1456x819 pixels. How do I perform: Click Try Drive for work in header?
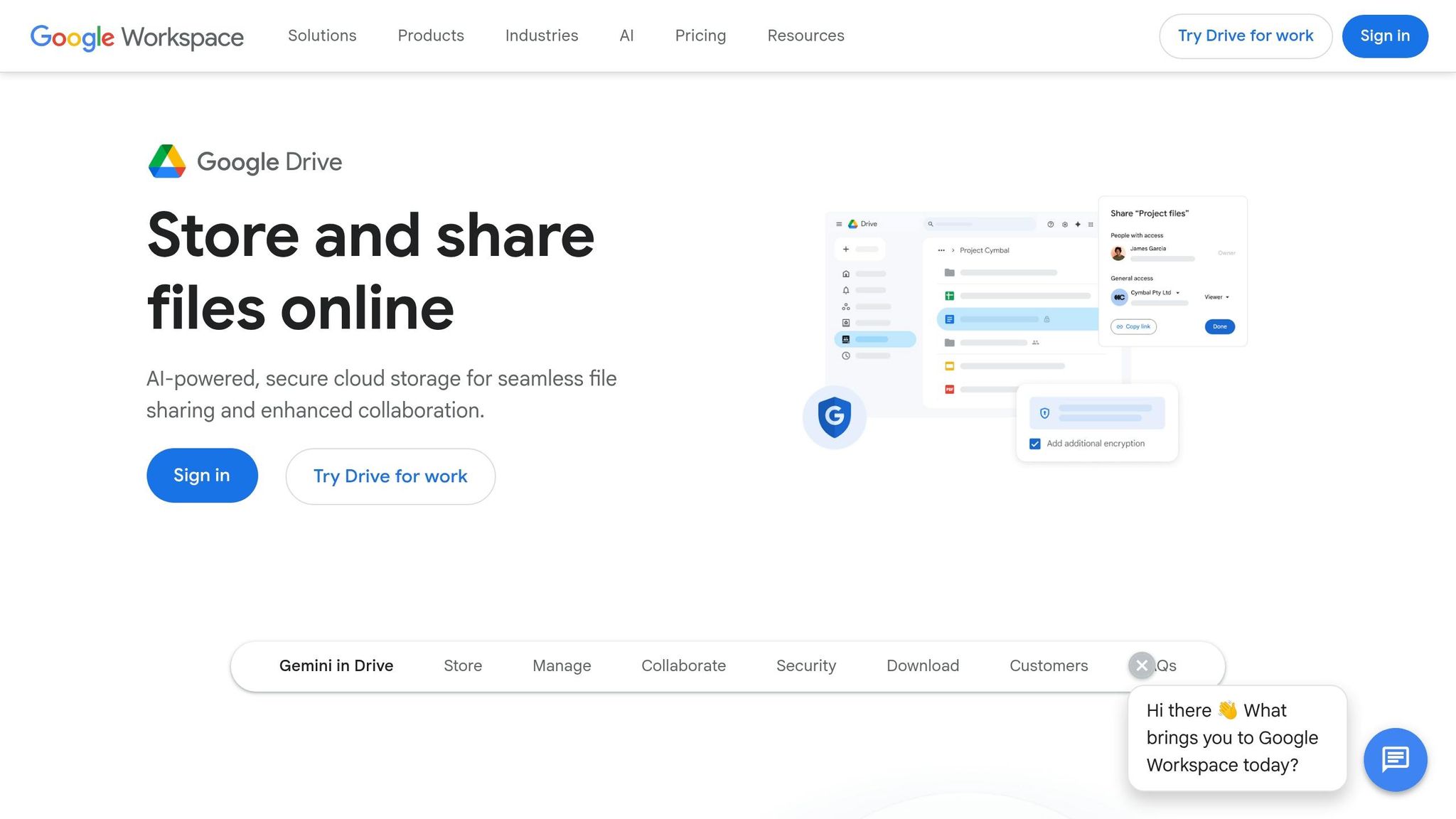pos(1246,36)
